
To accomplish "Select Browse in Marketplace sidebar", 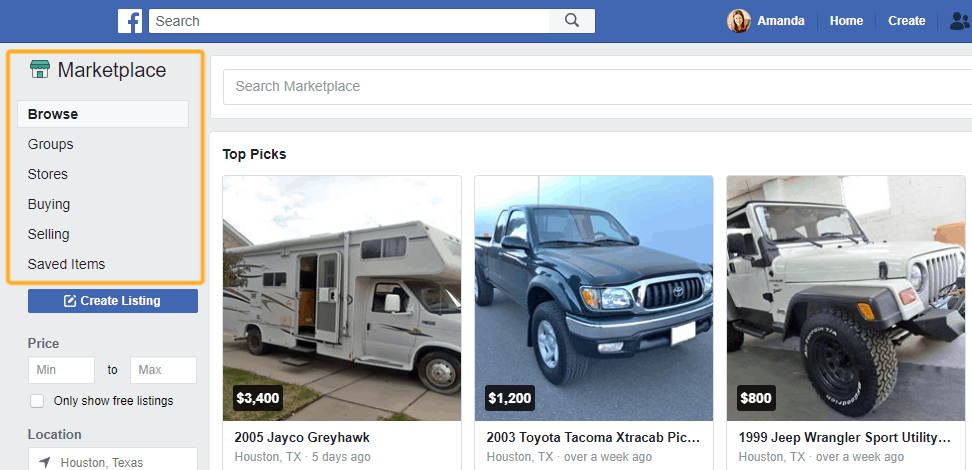I will [x=103, y=114].
